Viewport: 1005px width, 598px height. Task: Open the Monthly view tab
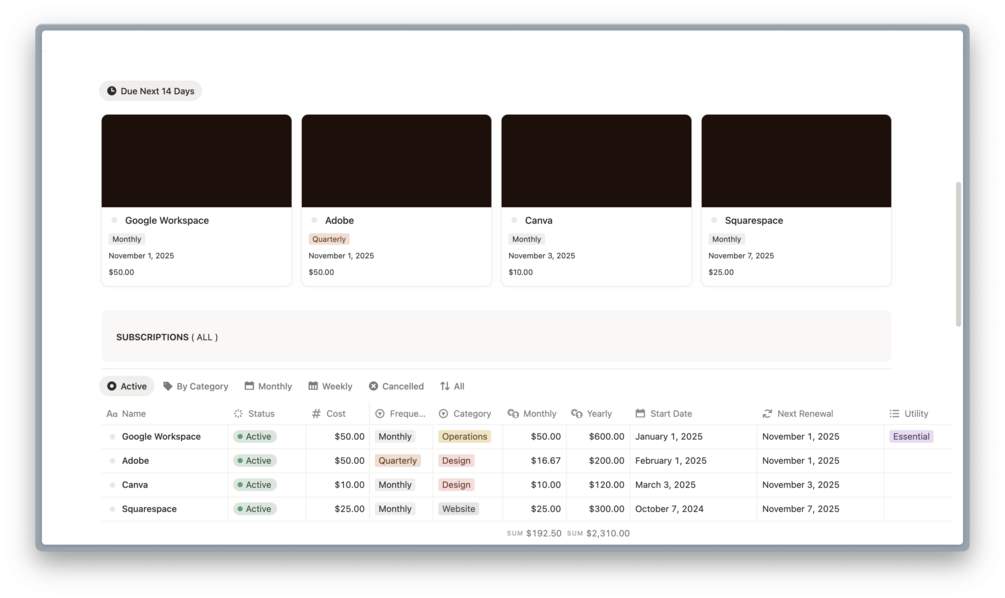click(x=268, y=386)
